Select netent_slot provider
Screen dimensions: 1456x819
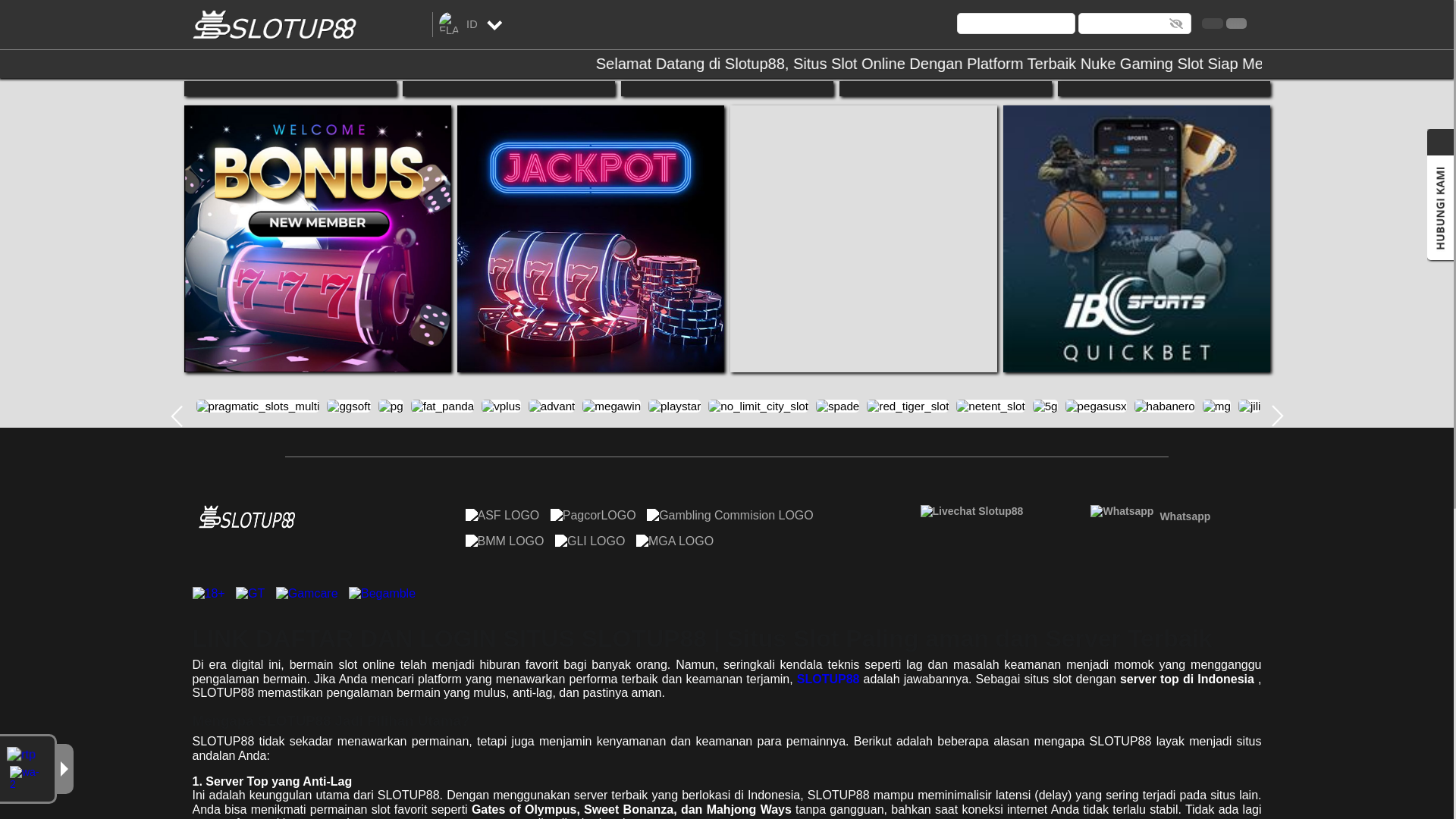990,406
